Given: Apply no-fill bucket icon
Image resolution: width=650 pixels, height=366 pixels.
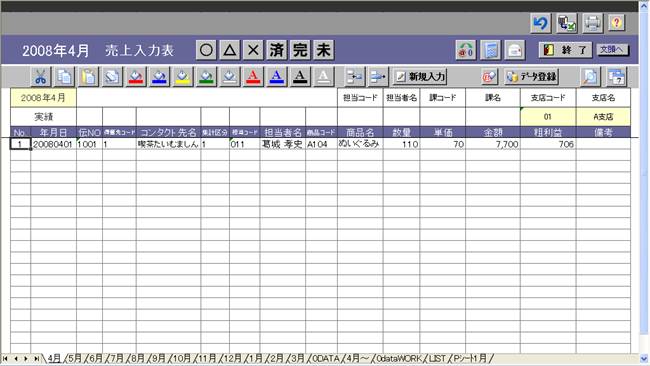Looking at the screenshot, I should click(230, 77).
